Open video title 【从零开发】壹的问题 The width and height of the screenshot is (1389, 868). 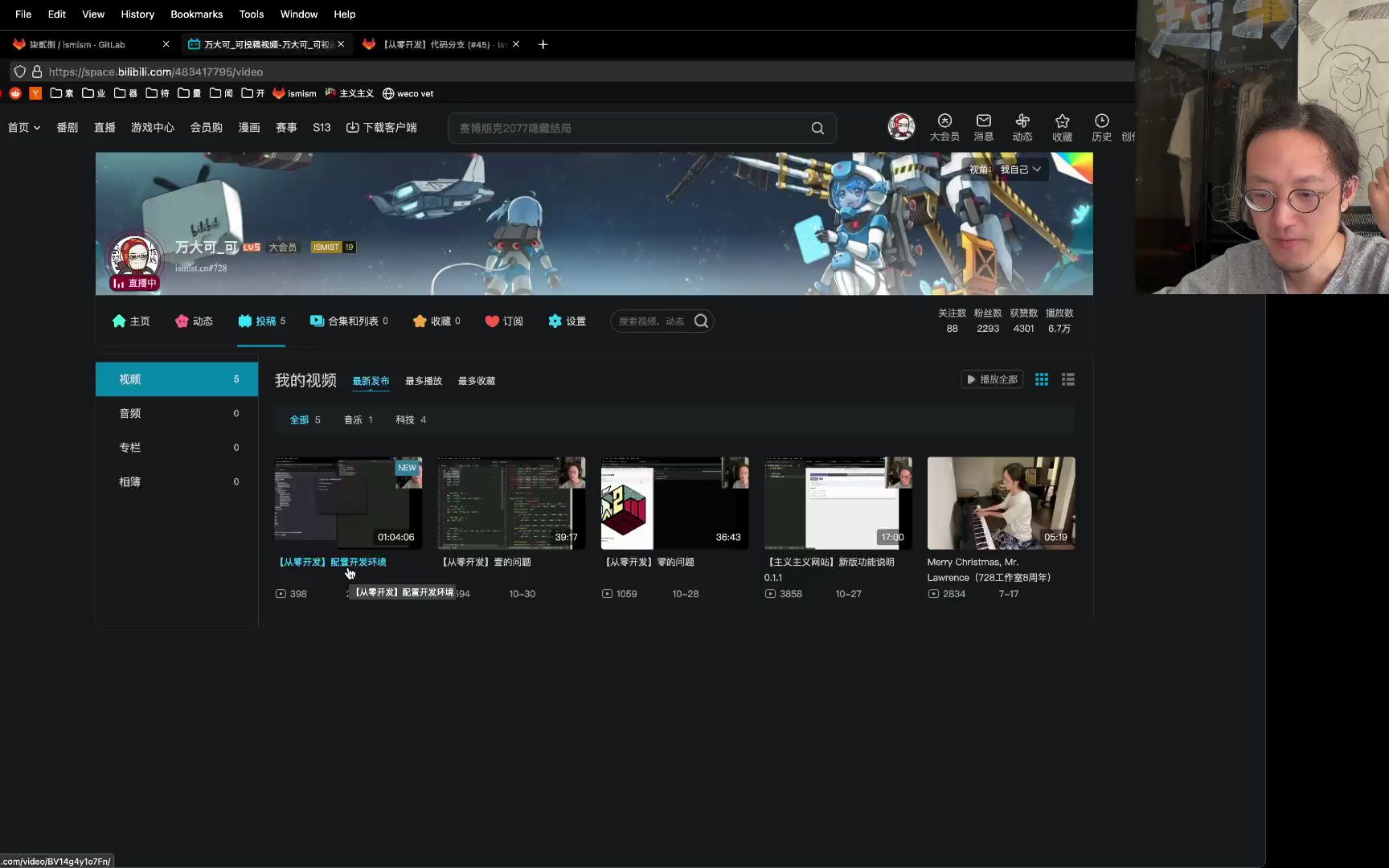pyautogui.click(x=486, y=562)
